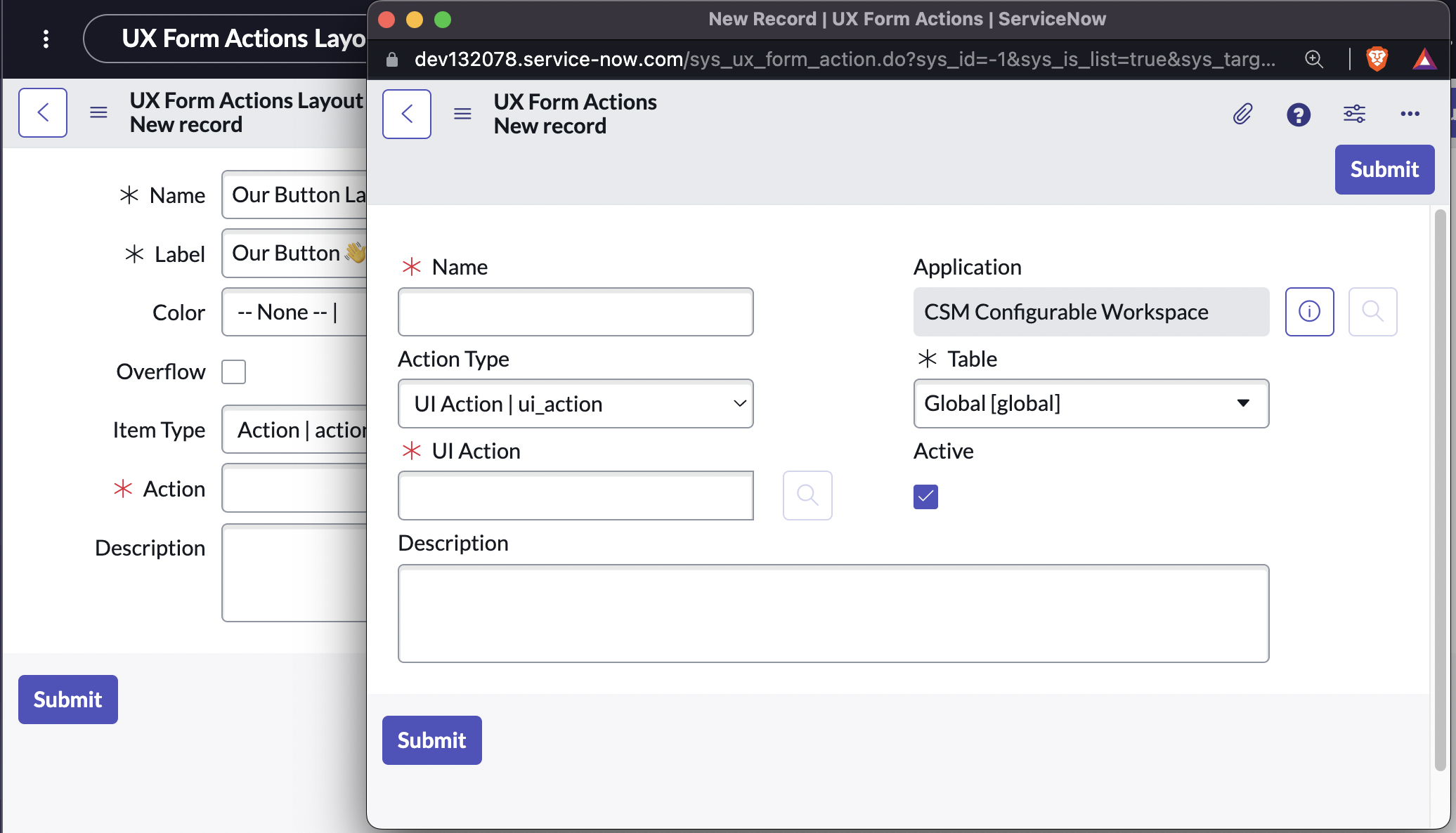This screenshot has width=1456, height=833.
Task: Open the Layout form hamburger menu
Action: (x=98, y=112)
